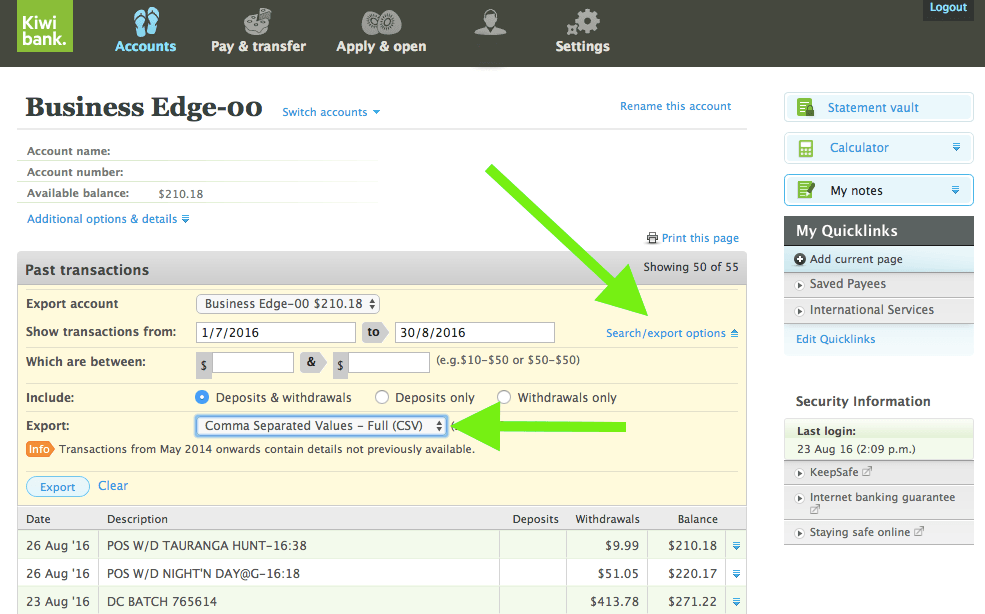985x614 pixels.
Task: Open the profile person icon
Action: pyautogui.click(x=490, y=22)
